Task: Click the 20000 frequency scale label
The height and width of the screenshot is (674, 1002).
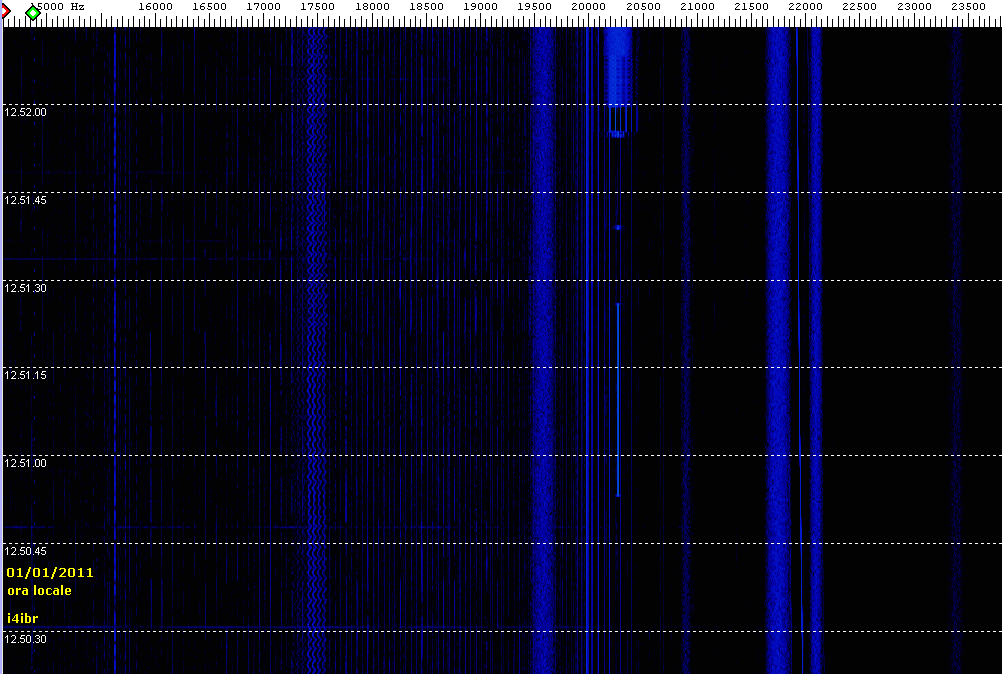Action: point(589,6)
